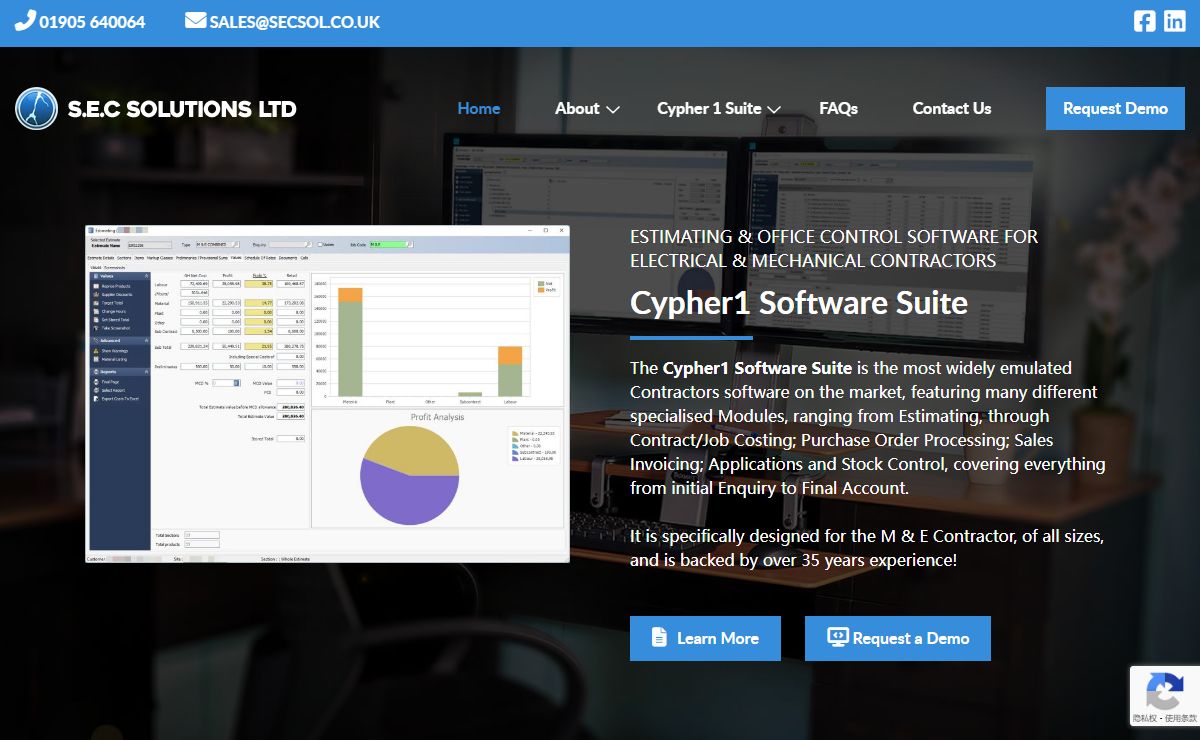Open the About menu item
This screenshot has height=740, width=1200.
[x=577, y=108]
